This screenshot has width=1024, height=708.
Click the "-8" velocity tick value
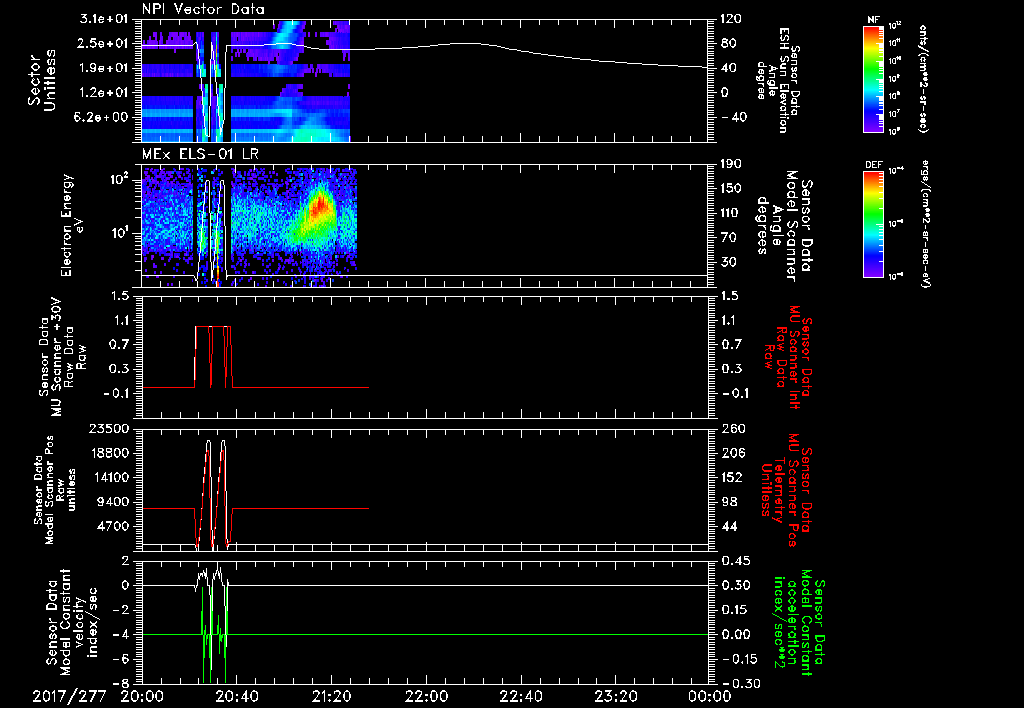click(x=121, y=684)
